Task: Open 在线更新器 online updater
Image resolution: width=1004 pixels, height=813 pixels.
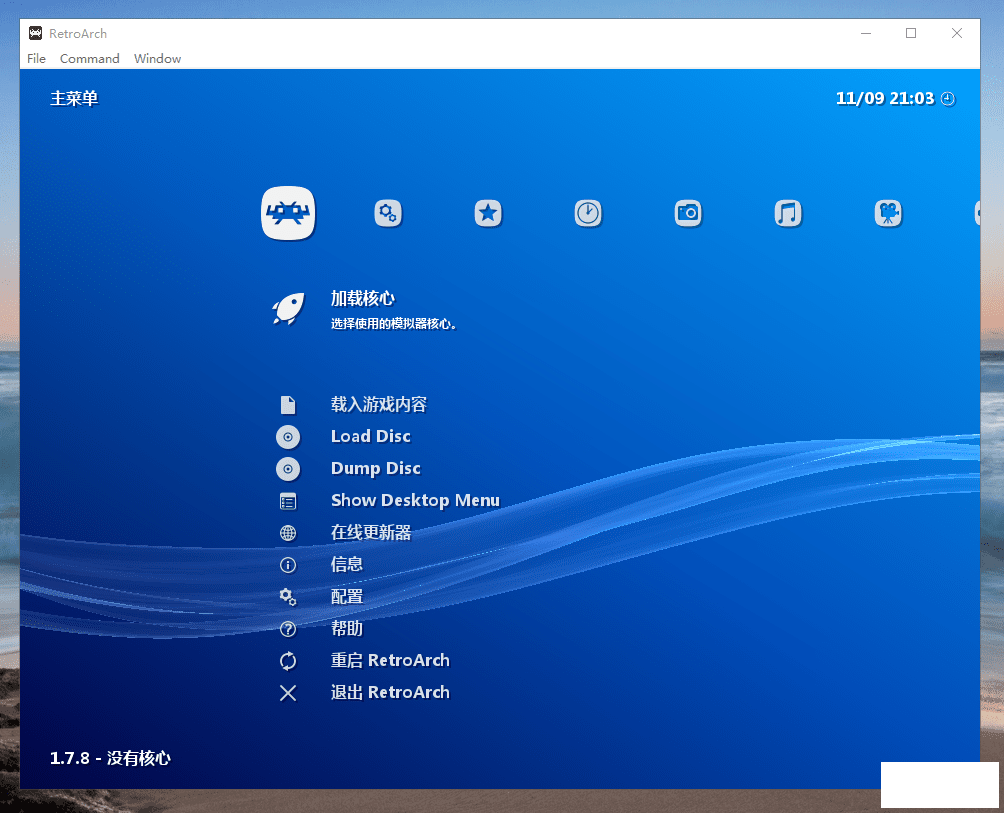Action: click(x=371, y=533)
